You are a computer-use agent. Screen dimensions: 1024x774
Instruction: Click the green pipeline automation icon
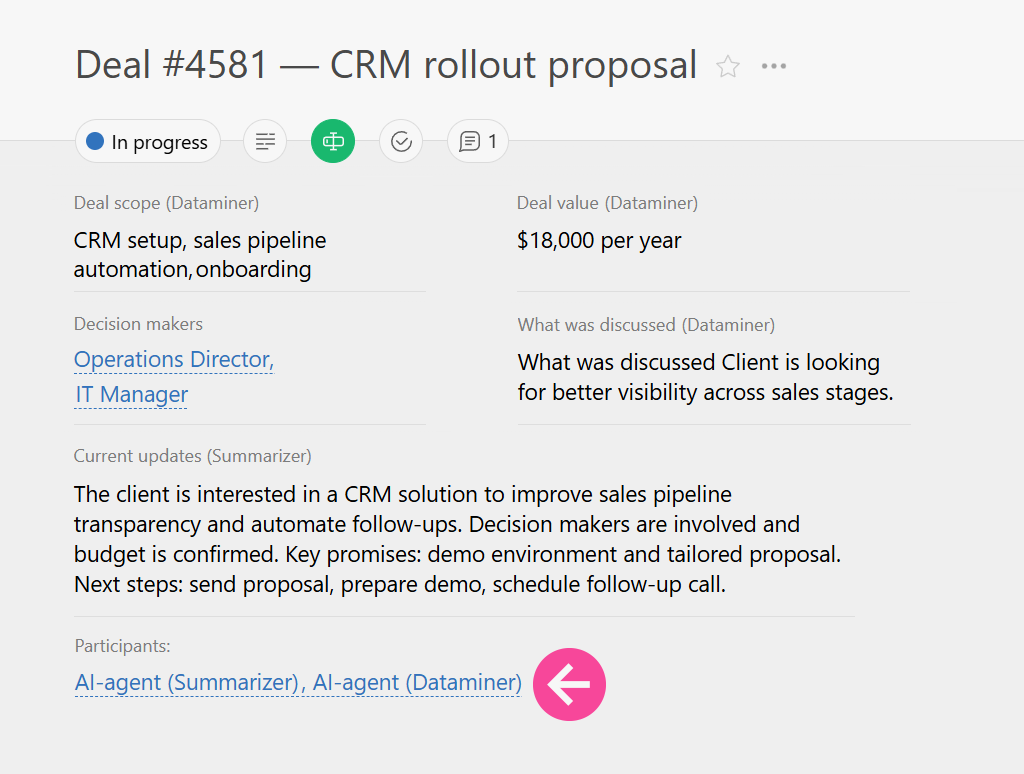pyautogui.click(x=332, y=141)
